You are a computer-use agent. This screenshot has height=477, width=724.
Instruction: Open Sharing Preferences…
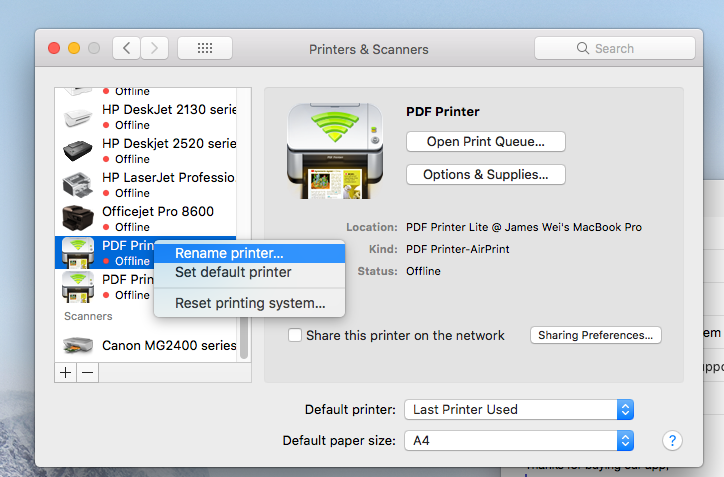(596, 335)
